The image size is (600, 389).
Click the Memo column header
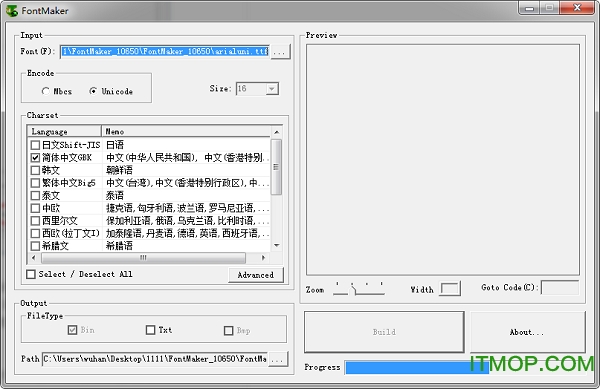[x=186, y=131]
